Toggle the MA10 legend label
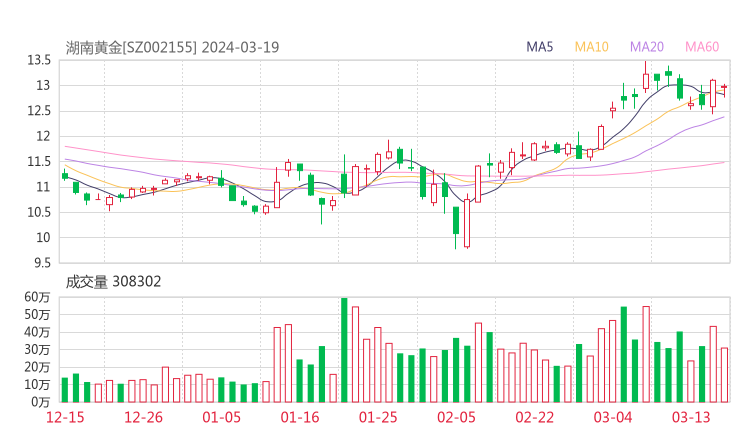740x440 pixels. click(591, 47)
